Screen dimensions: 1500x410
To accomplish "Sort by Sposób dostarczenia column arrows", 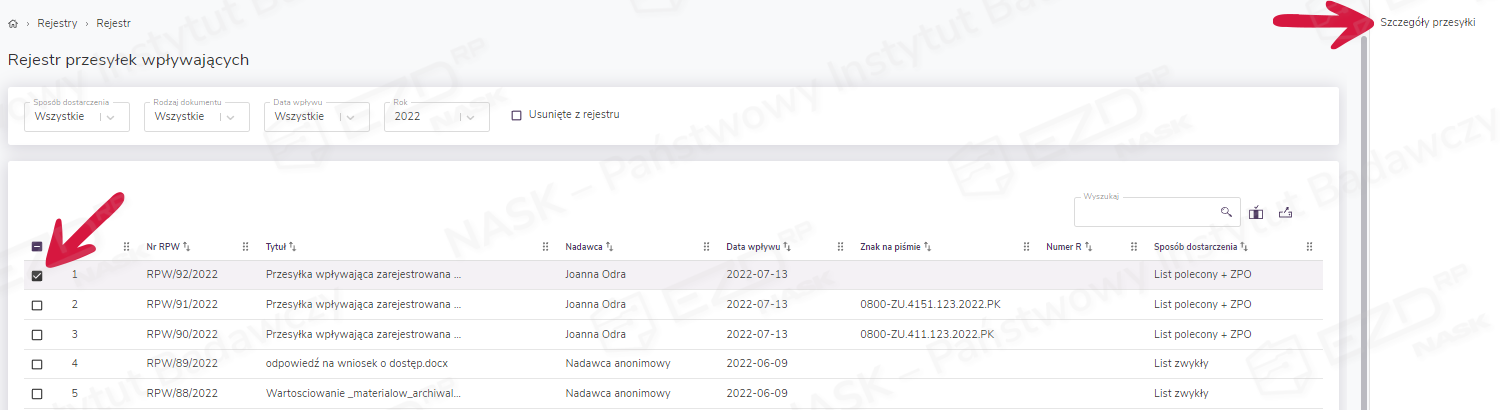I will tap(1244, 246).
